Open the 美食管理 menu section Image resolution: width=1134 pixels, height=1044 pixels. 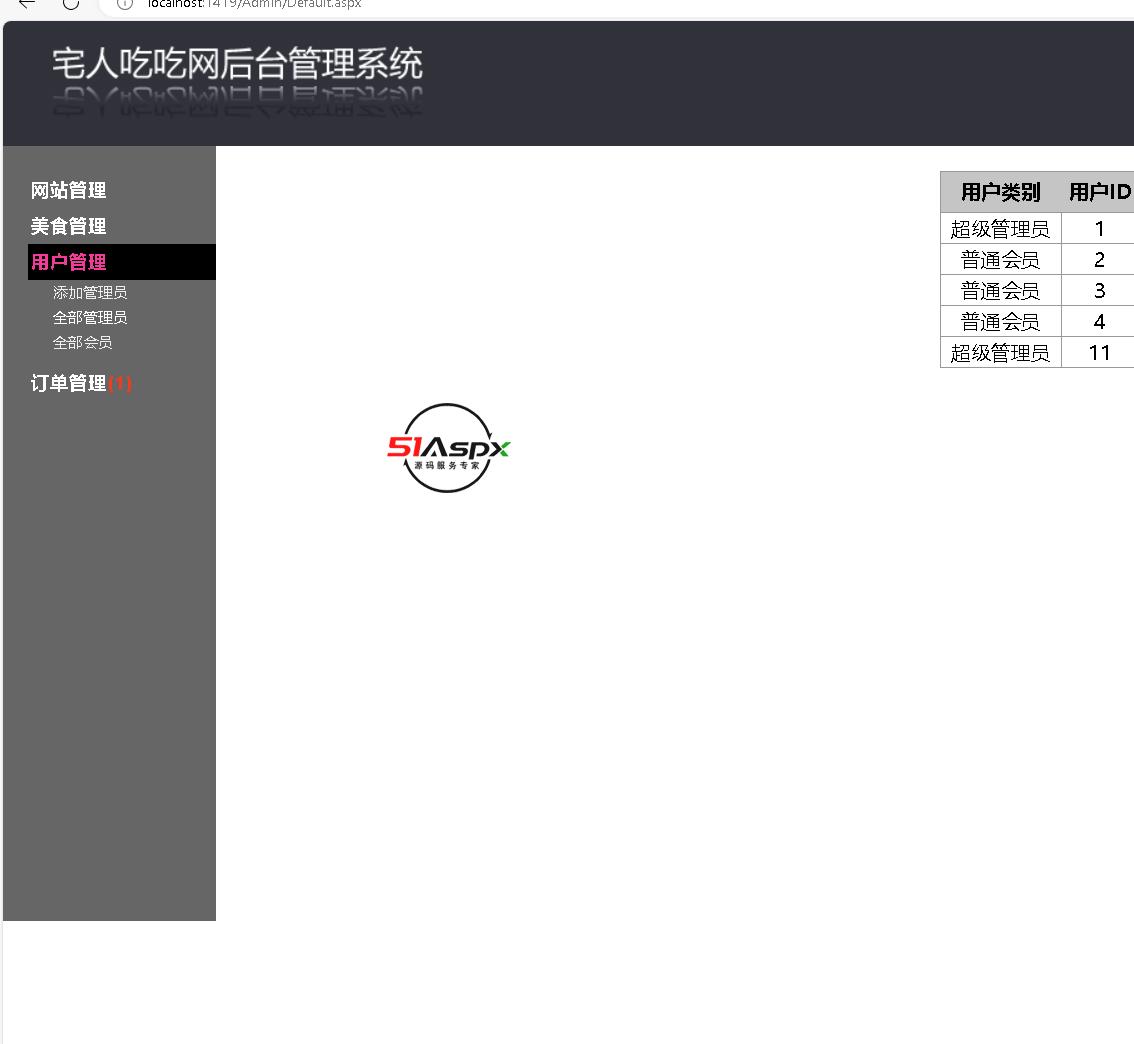point(69,226)
